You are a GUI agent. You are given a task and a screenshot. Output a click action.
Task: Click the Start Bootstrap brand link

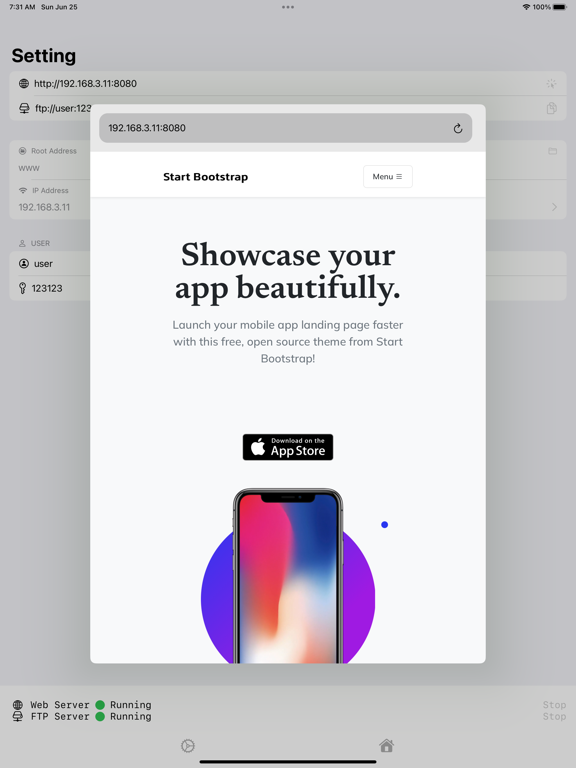click(205, 177)
